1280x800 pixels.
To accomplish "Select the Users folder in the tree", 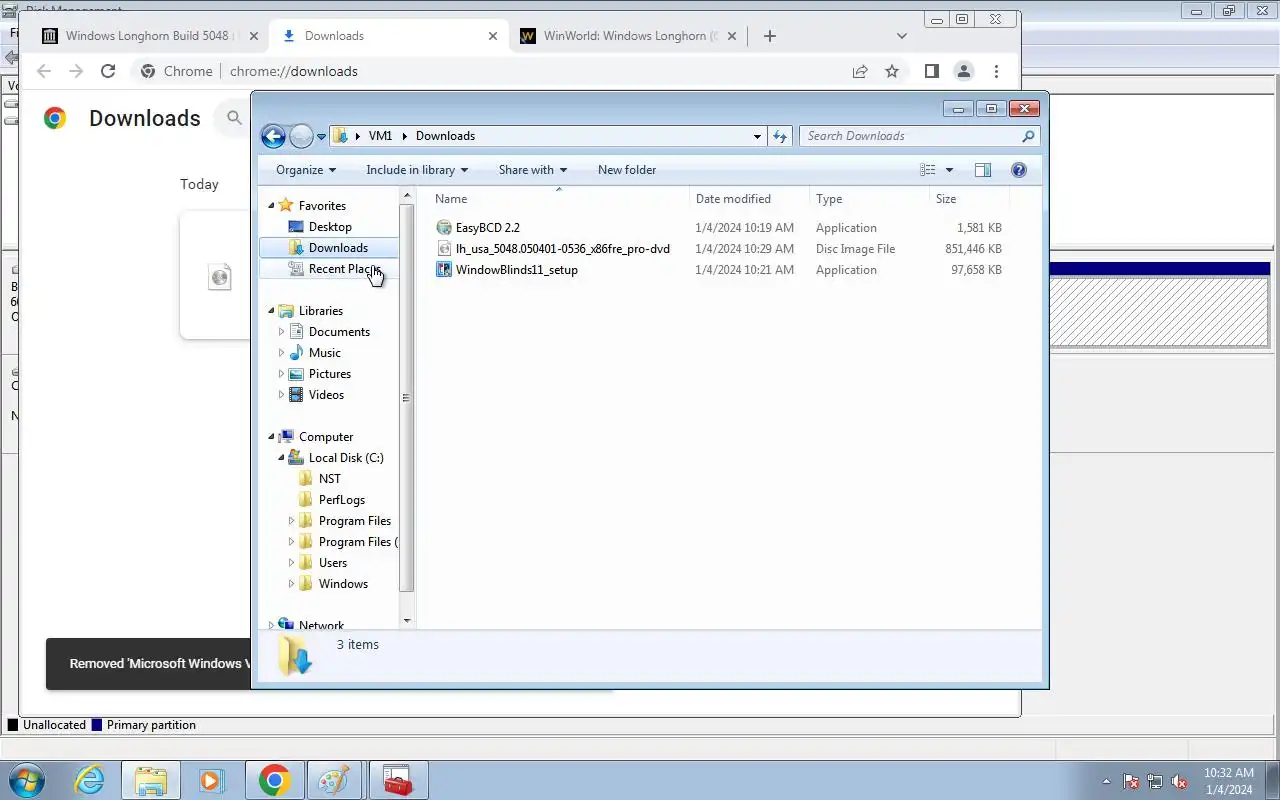I will (x=333, y=563).
